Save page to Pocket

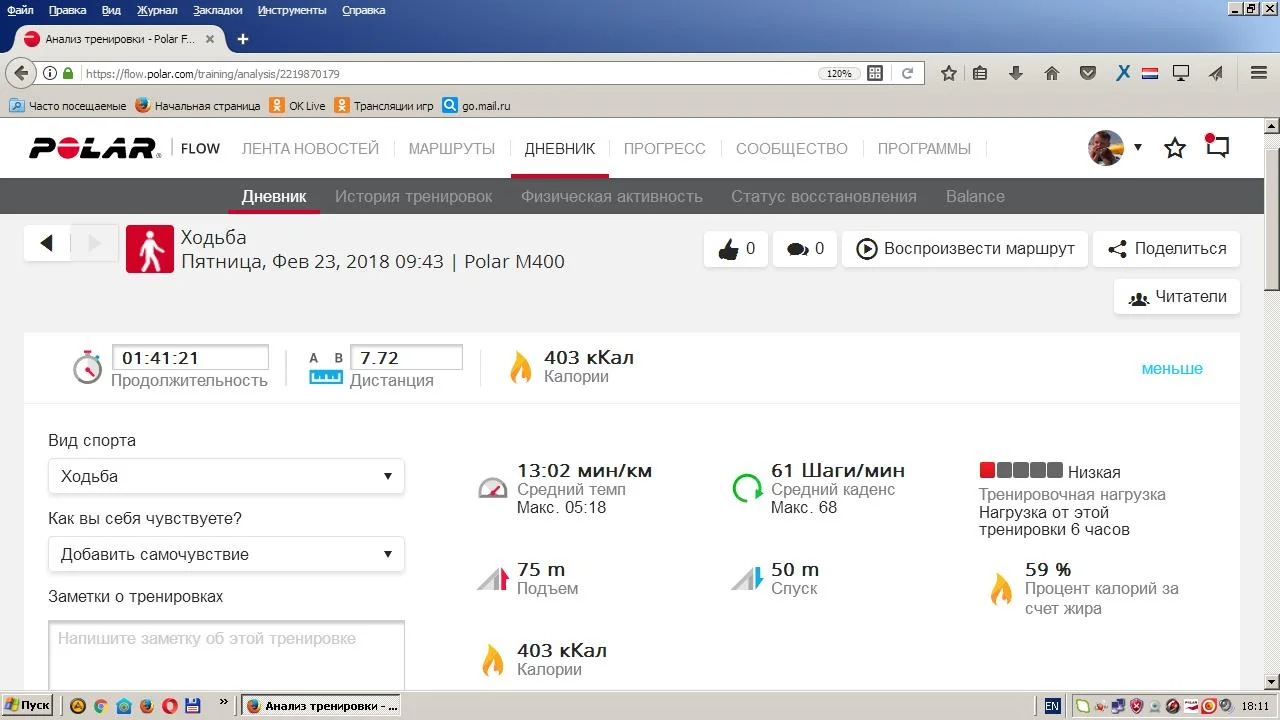point(1088,73)
